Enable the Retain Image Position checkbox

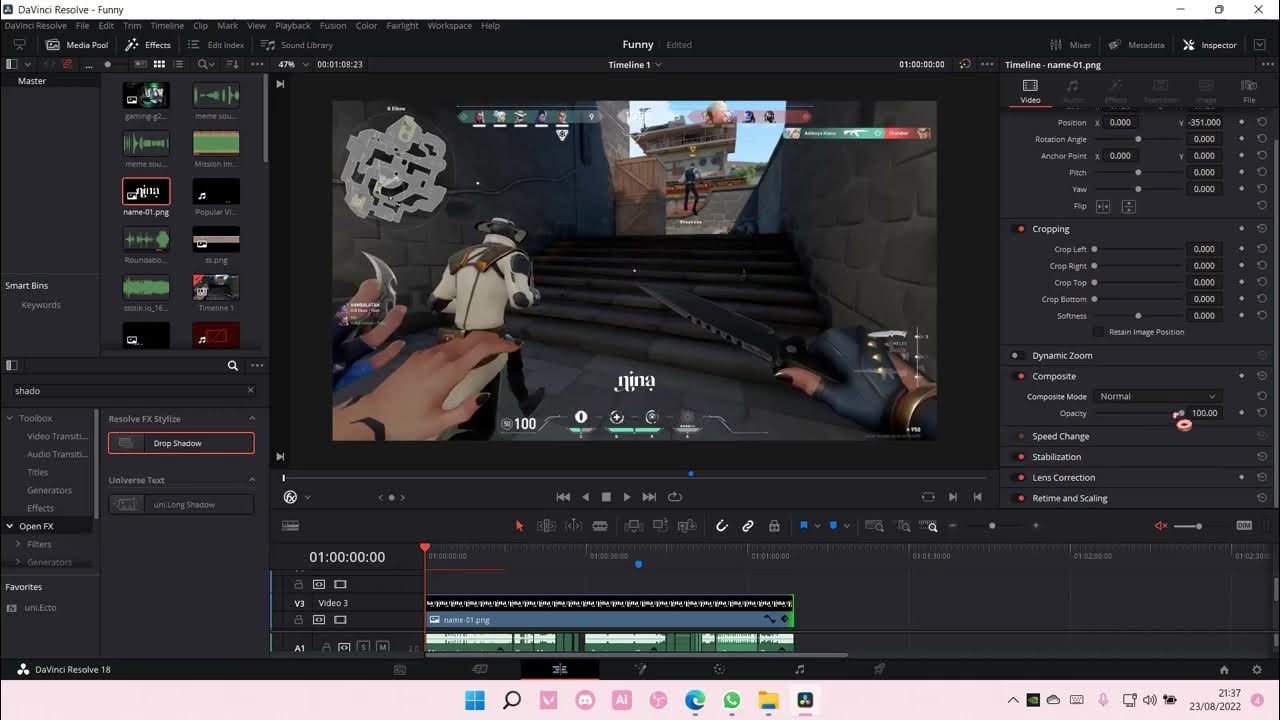click(1099, 332)
